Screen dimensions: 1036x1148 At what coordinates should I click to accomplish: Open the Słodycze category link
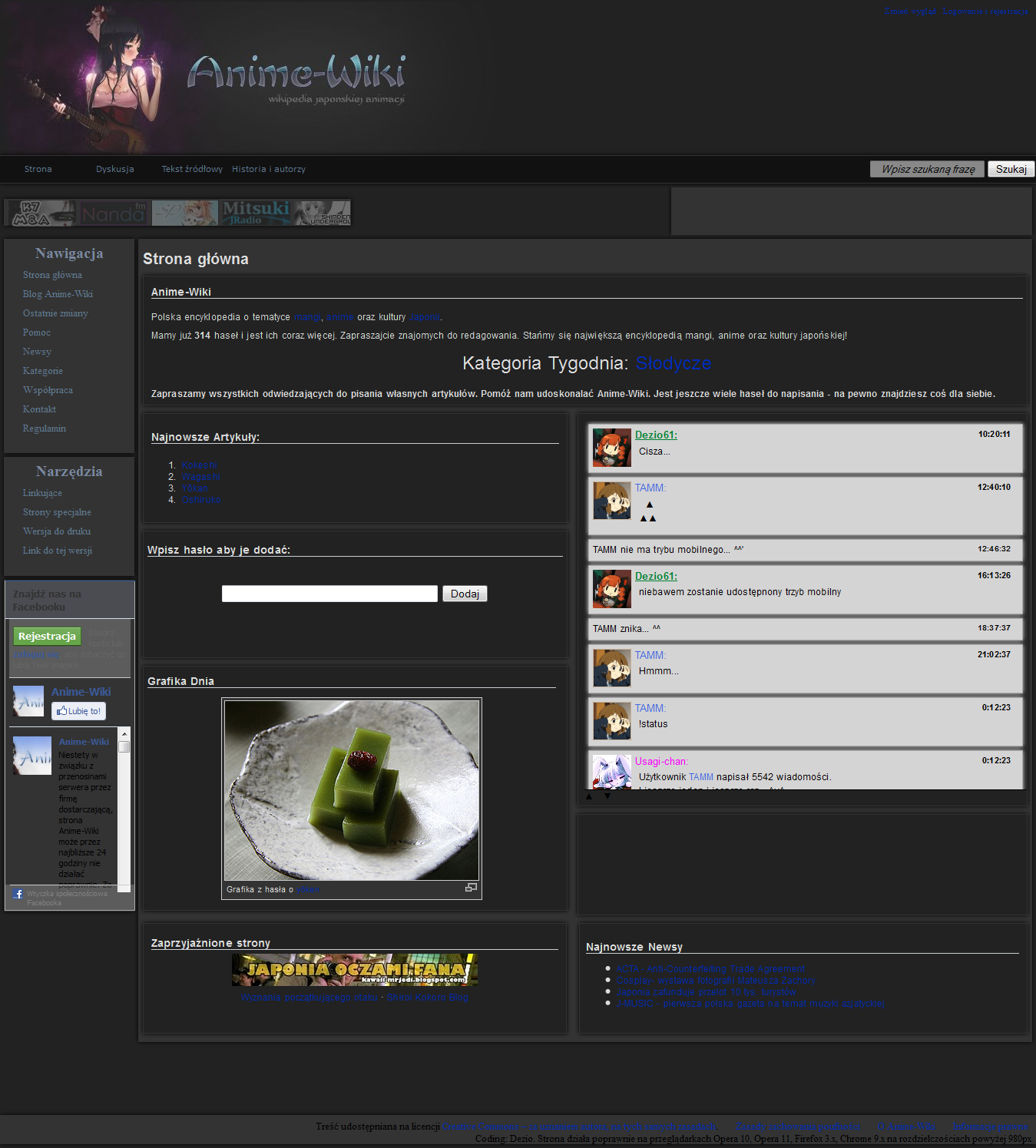point(674,363)
